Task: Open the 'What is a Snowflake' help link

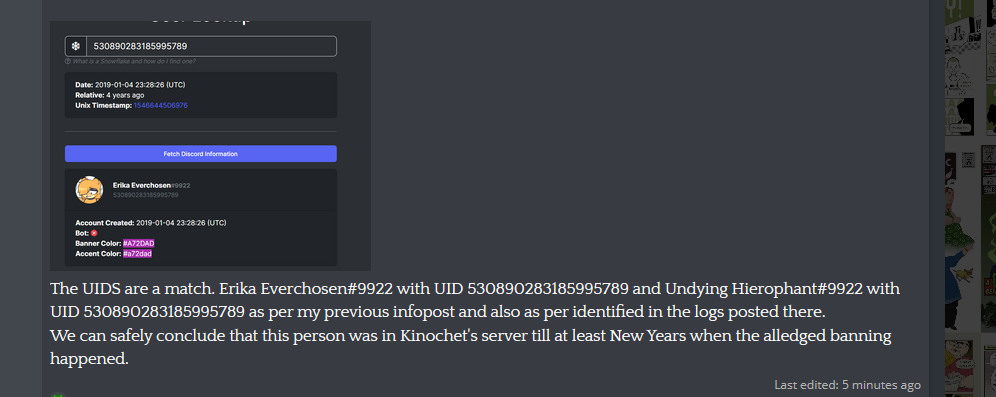Action: click(133, 62)
